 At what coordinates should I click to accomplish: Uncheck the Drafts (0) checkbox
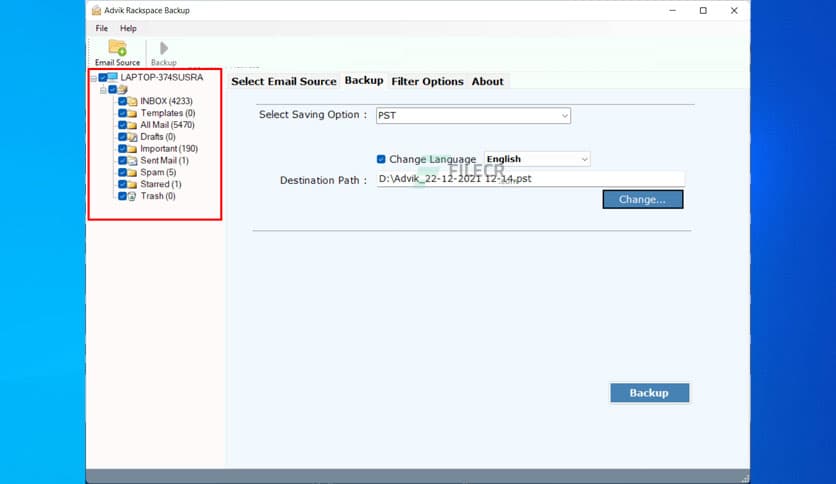(122, 137)
